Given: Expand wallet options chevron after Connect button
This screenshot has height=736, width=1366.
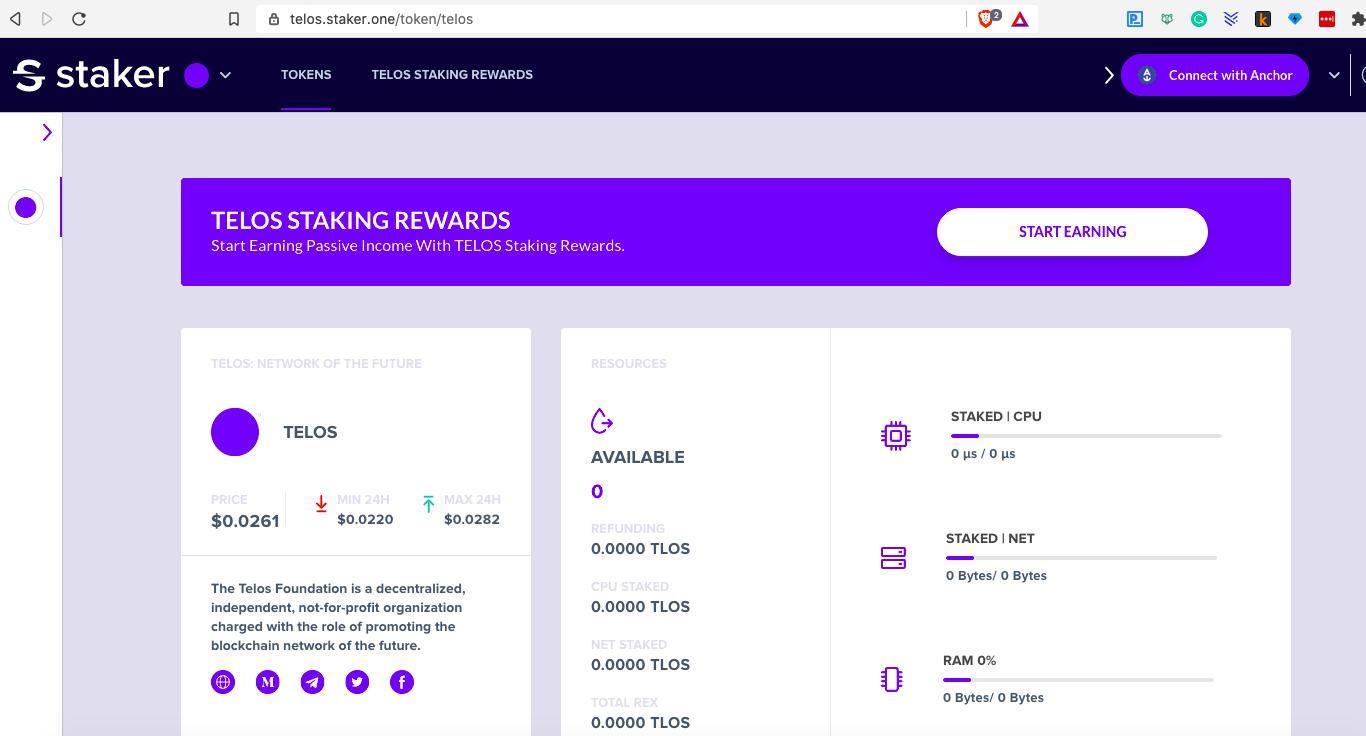Looking at the screenshot, I should pyautogui.click(x=1334, y=75).
